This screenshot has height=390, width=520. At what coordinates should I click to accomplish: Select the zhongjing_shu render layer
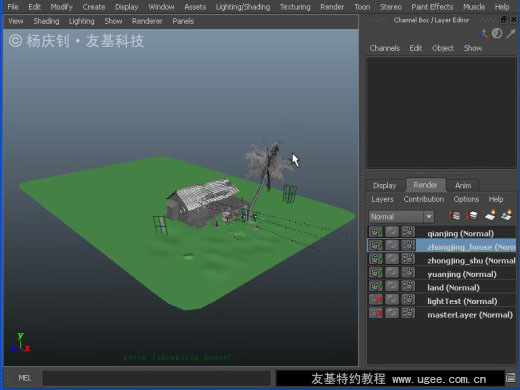[x=471, y=260]
